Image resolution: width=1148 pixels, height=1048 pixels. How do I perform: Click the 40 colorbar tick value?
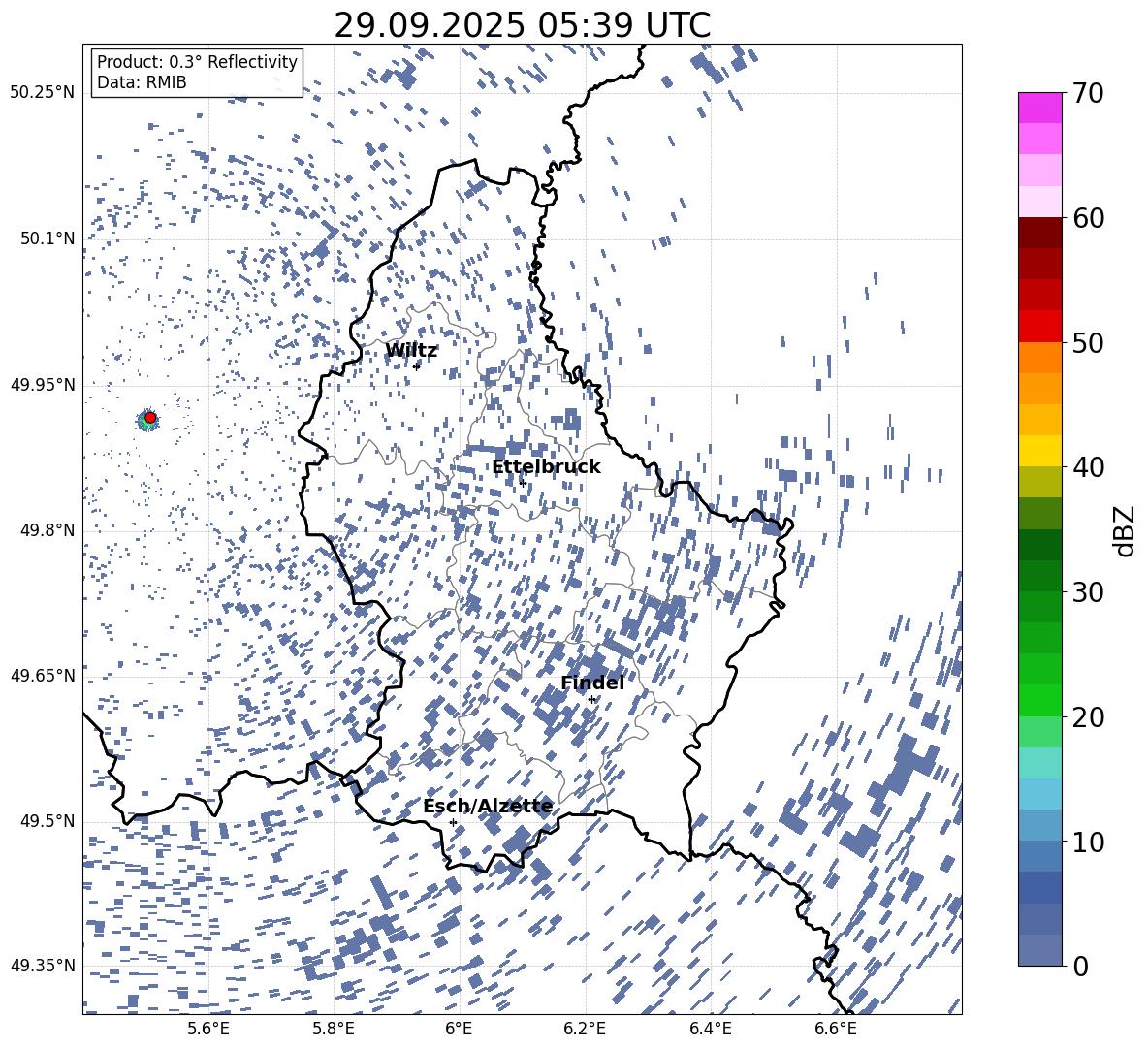[1088, 467]
